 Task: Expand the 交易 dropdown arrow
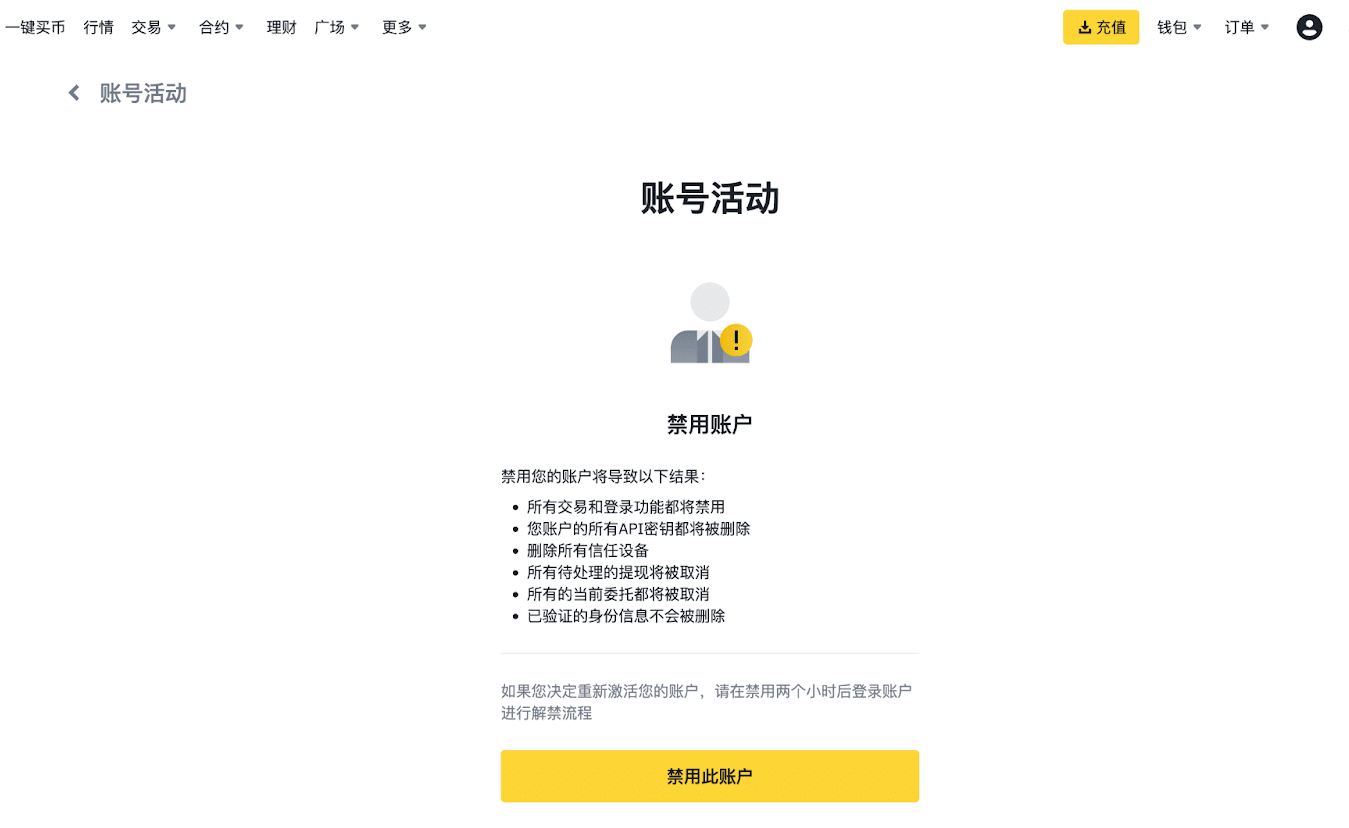click(171, 28)
